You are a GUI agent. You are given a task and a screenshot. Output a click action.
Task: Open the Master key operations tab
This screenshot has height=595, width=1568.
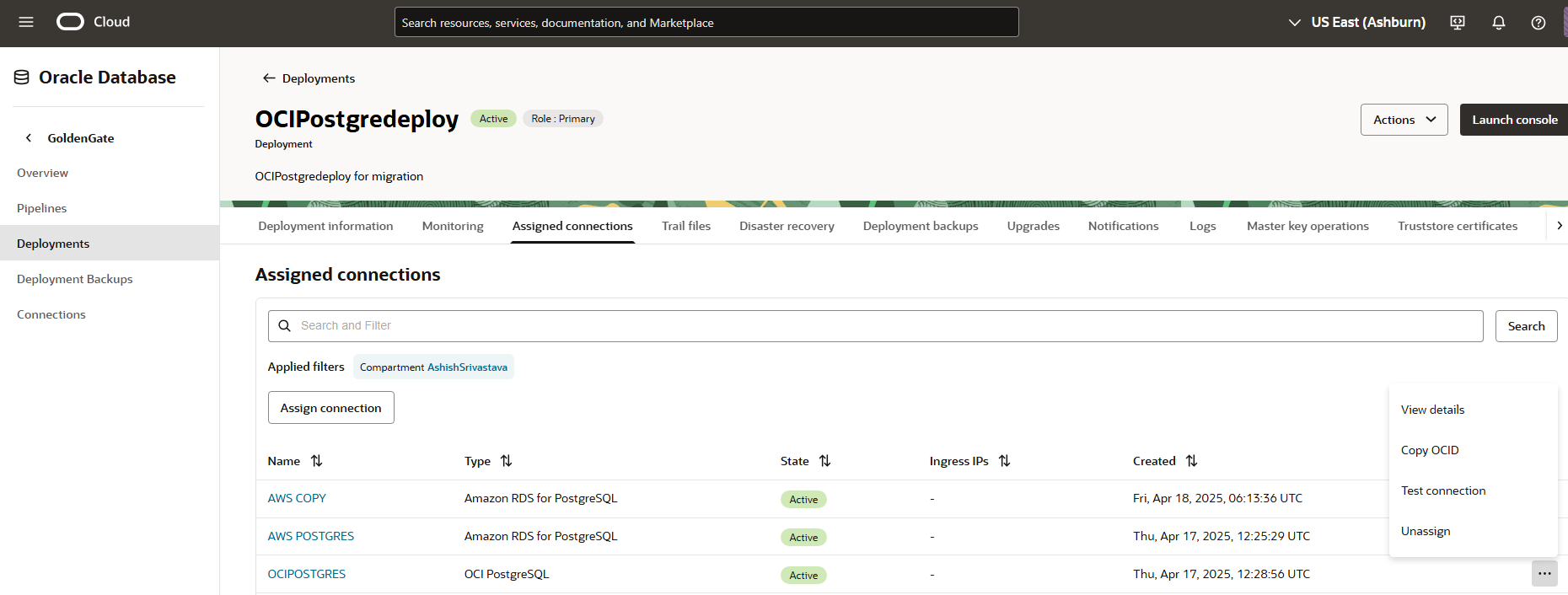coord(1308,226)
